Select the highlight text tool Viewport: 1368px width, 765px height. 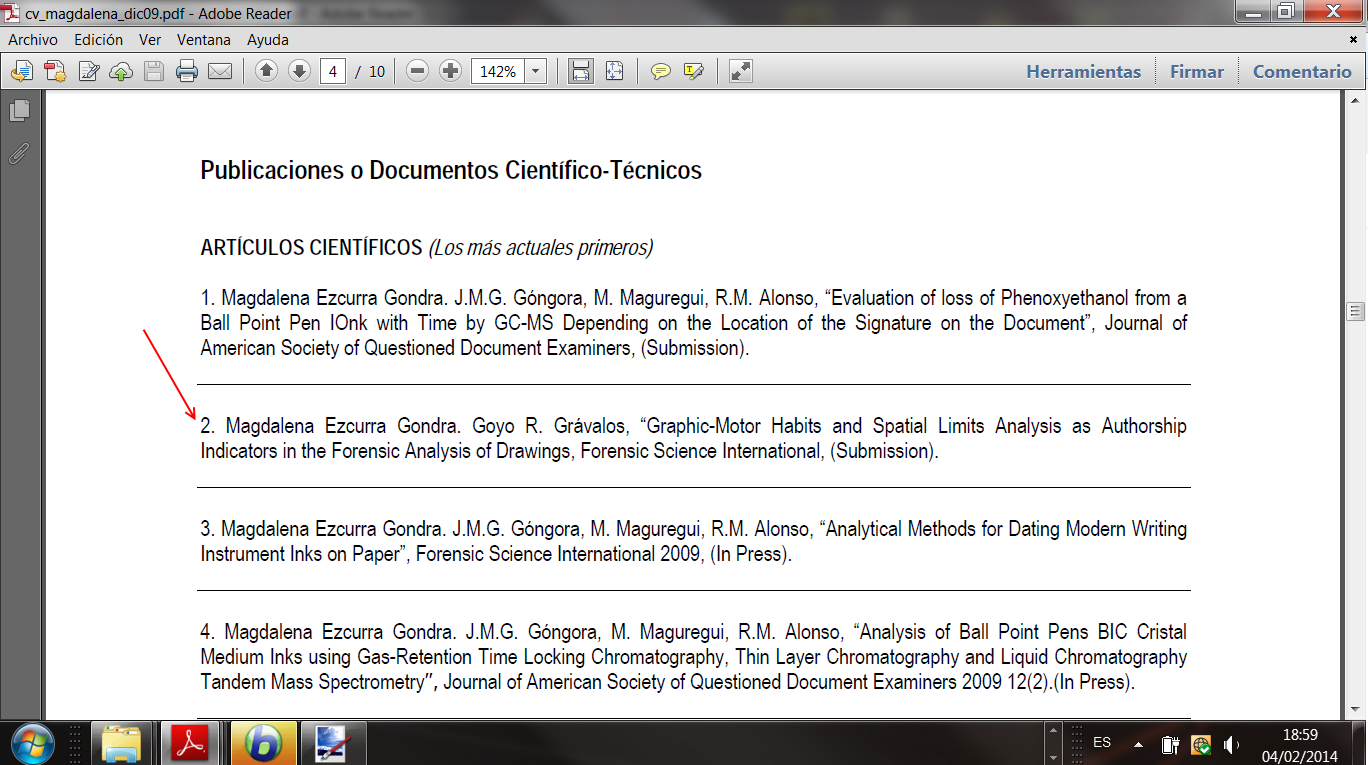pyautogui.click(x=694, y=72)
